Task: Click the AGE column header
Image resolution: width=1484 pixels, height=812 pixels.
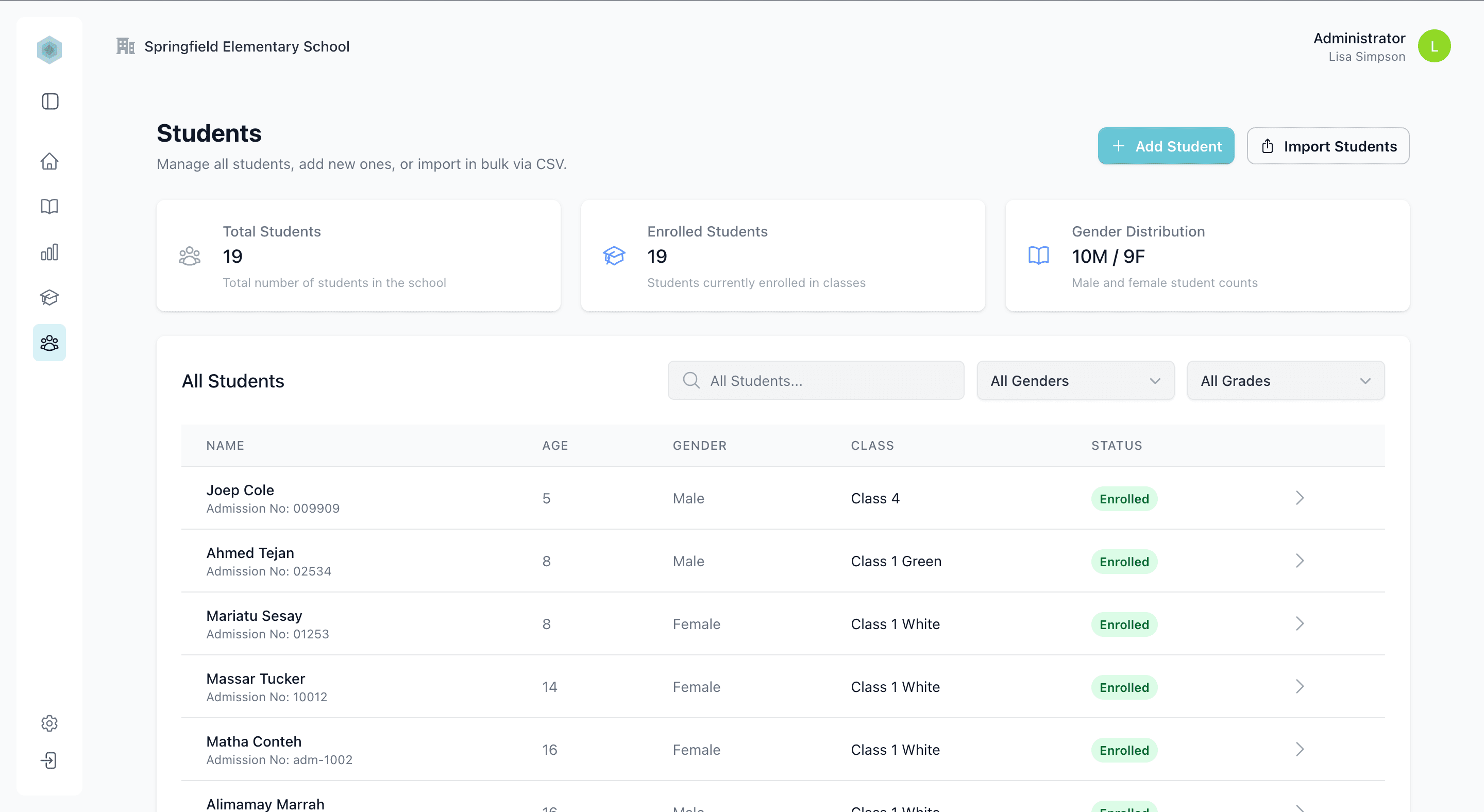Action: coord(555,445)
